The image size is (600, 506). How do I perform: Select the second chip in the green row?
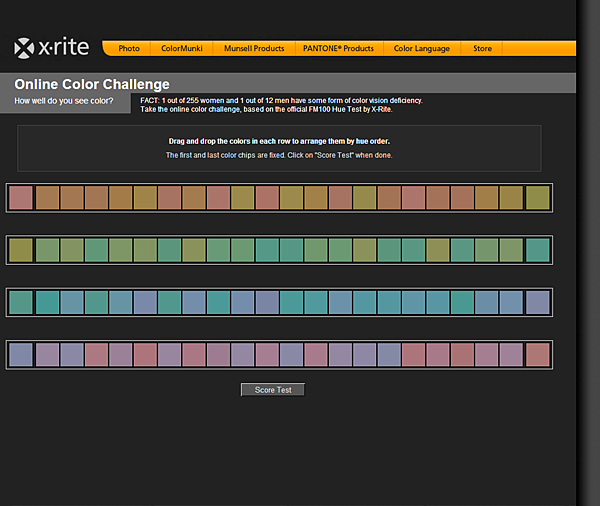coord(47,250)
